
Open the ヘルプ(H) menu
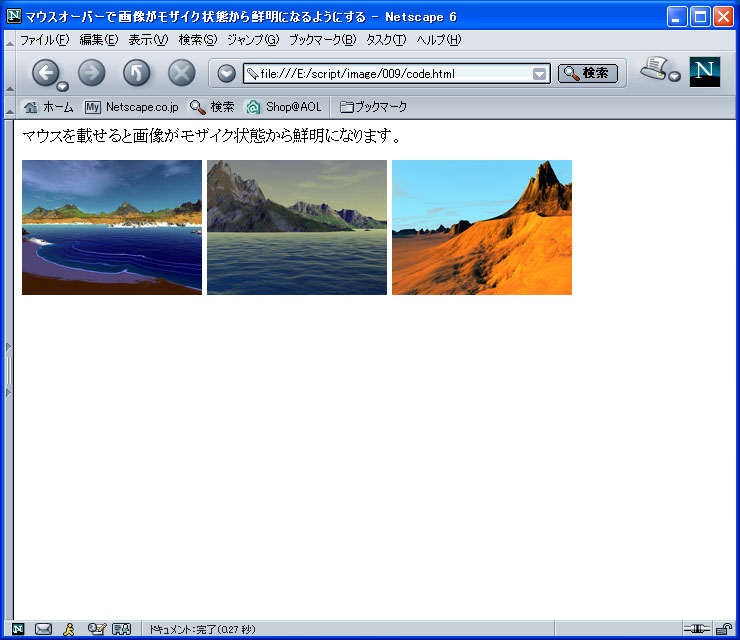(x=438, y=40)
